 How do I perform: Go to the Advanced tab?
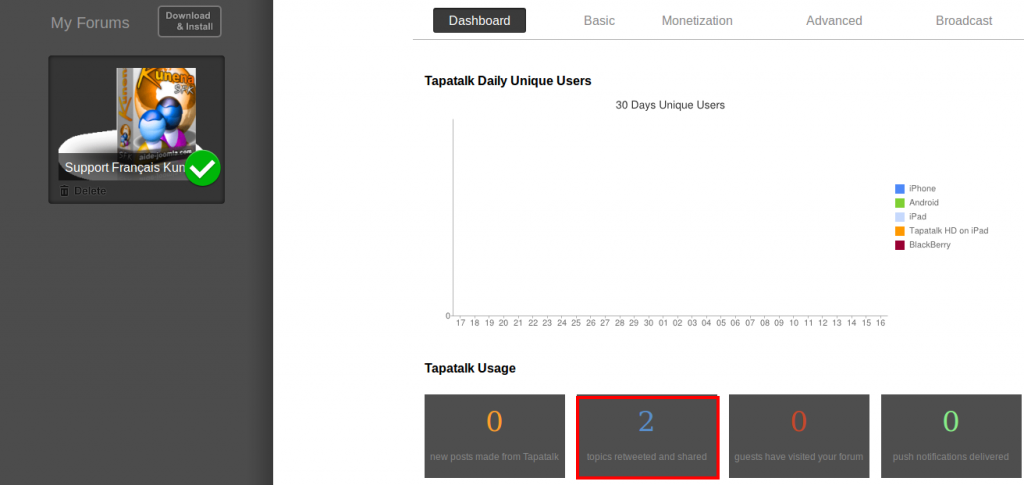(x=834, y=20)
